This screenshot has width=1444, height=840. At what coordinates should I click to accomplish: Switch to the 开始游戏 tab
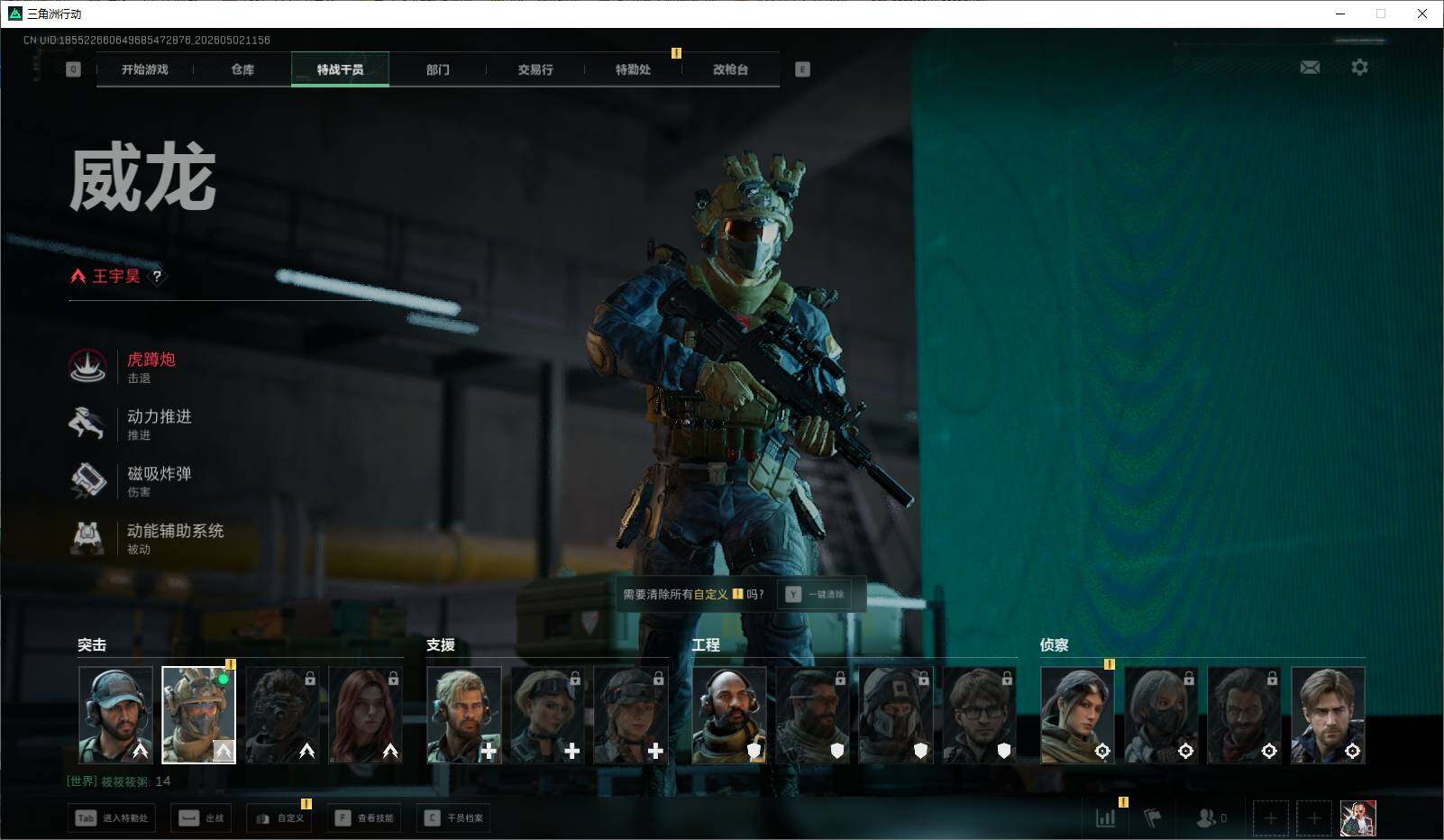[x=145, y=69]
